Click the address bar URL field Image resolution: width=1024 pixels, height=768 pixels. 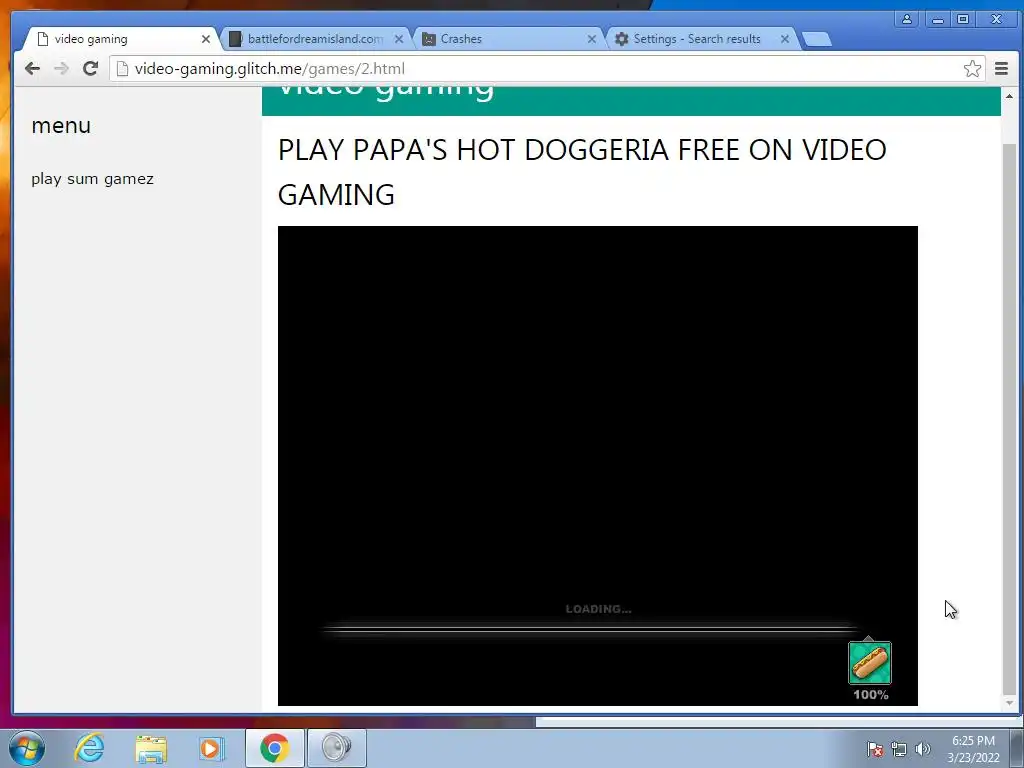point(547,69)
